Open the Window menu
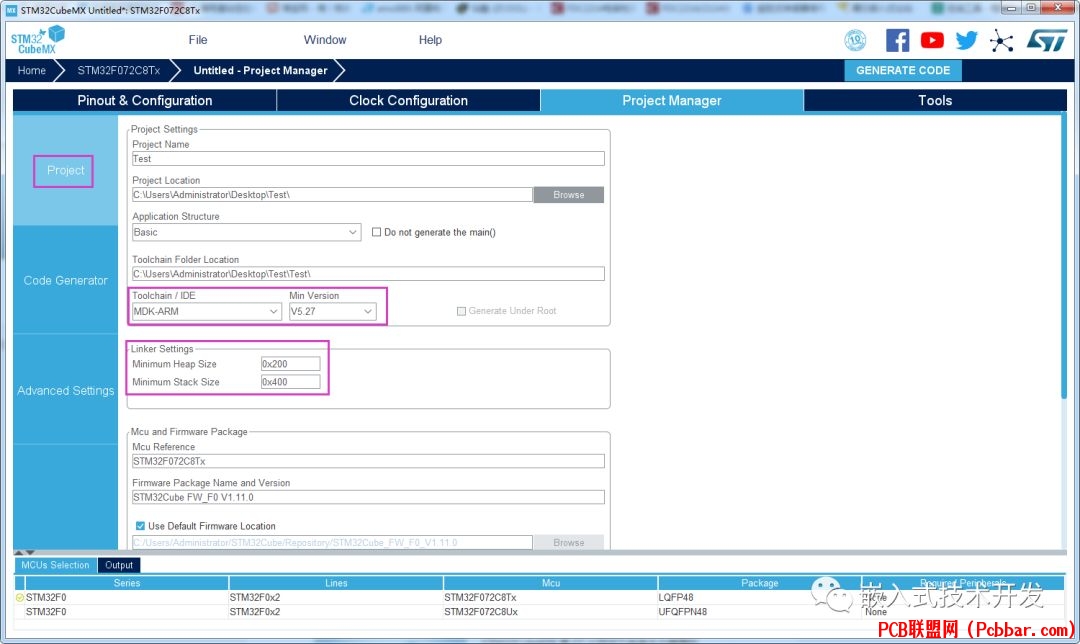Image resolution: width=1080 pixels, height=644 pixels. 325,40
